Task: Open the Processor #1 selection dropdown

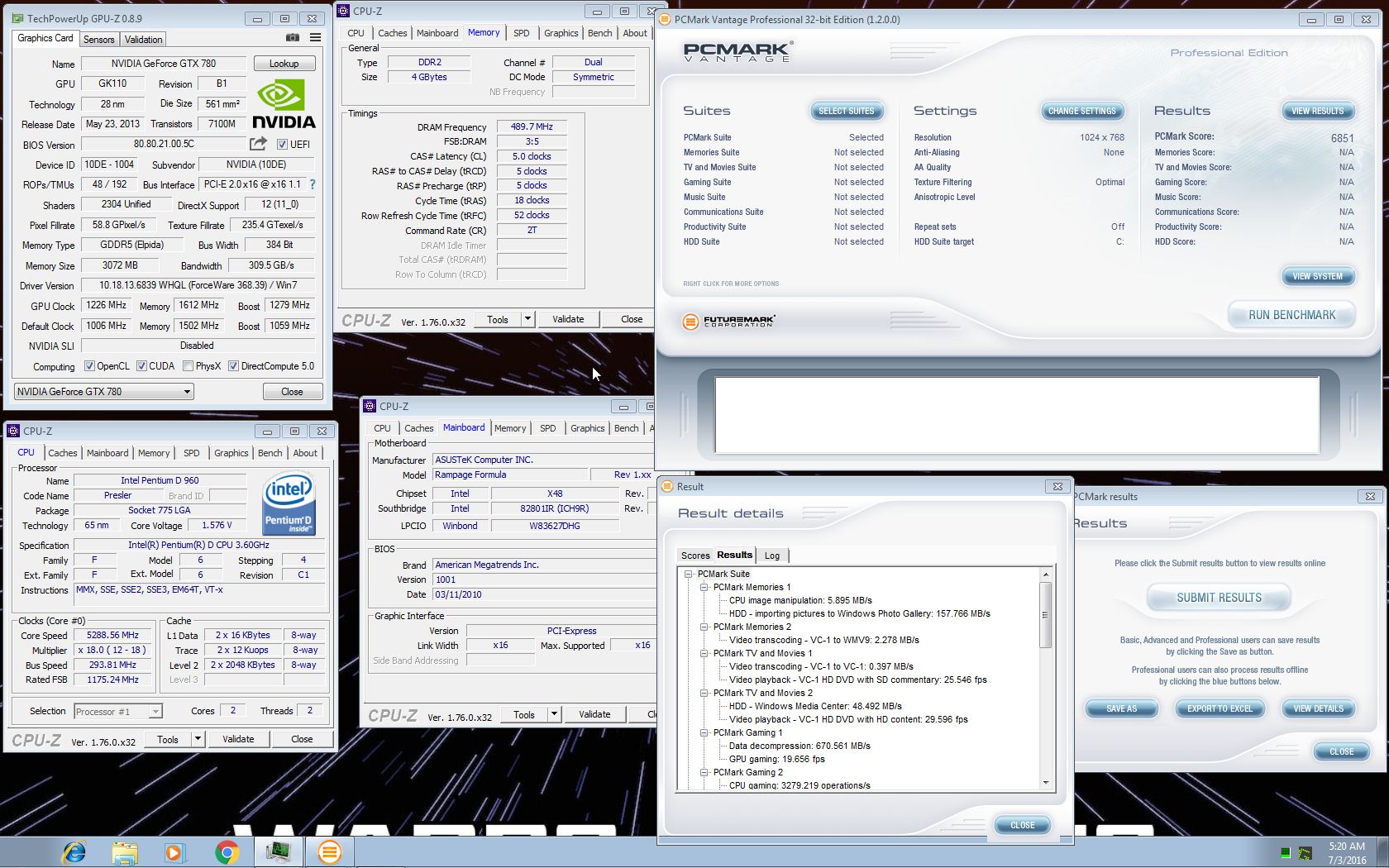Action: (x=118, y=712)
